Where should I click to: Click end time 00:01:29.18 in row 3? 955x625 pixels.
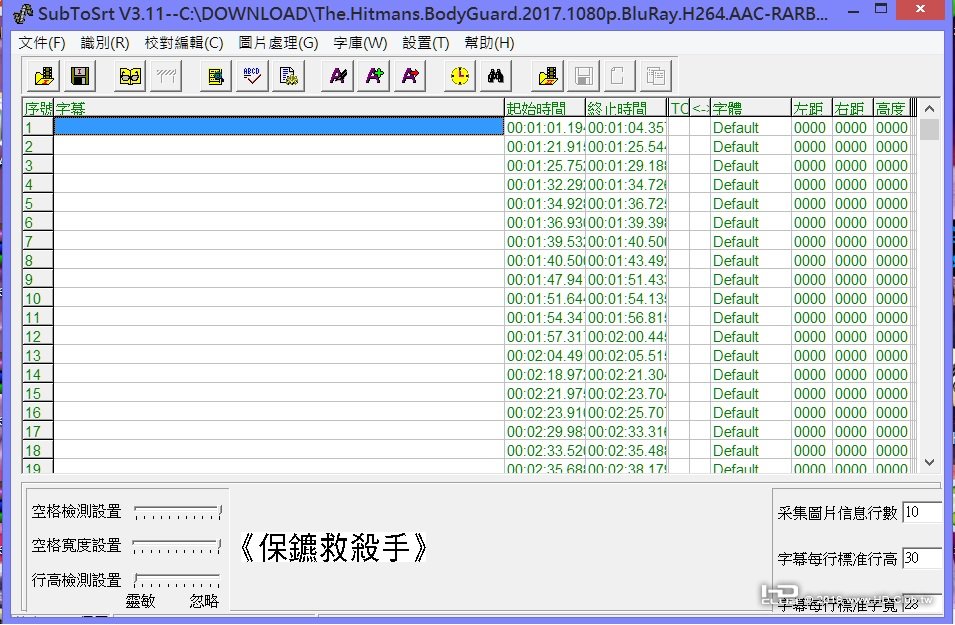coord(627,165)
